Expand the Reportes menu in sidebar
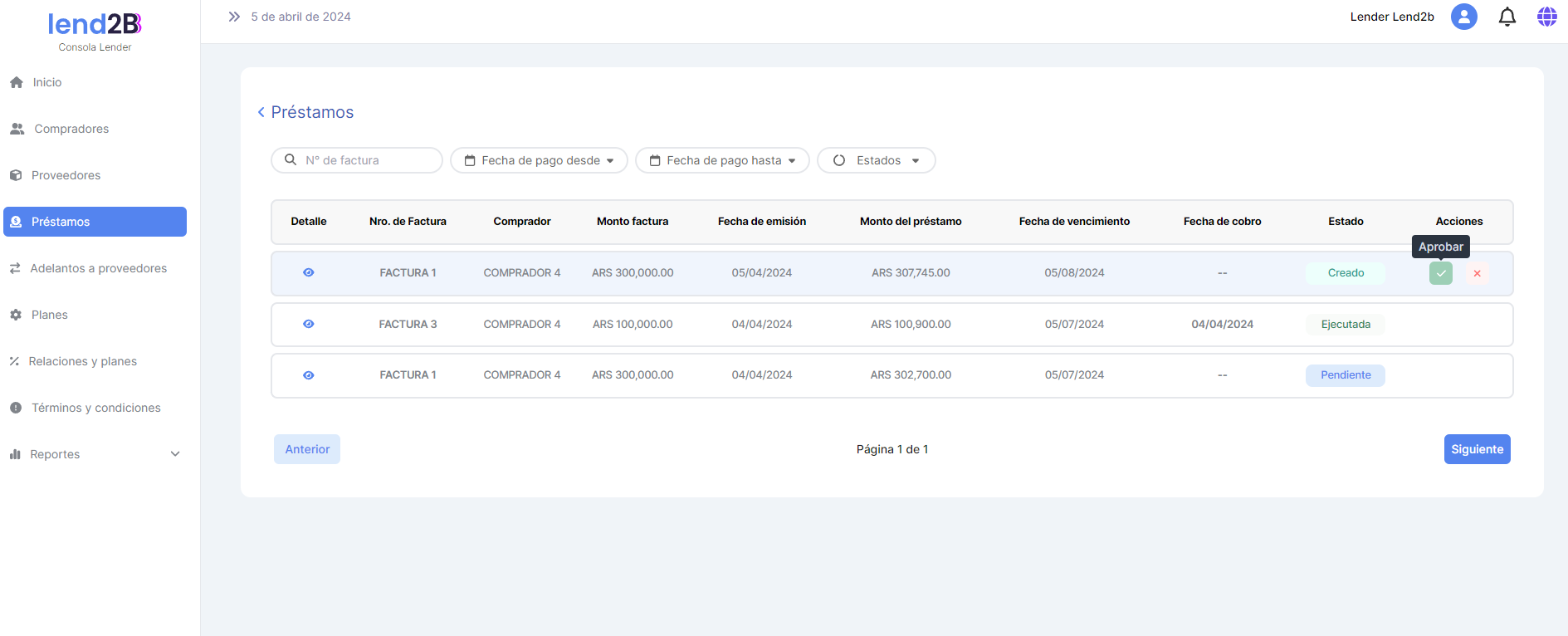 pyautogui.click(x=95, y=454)
